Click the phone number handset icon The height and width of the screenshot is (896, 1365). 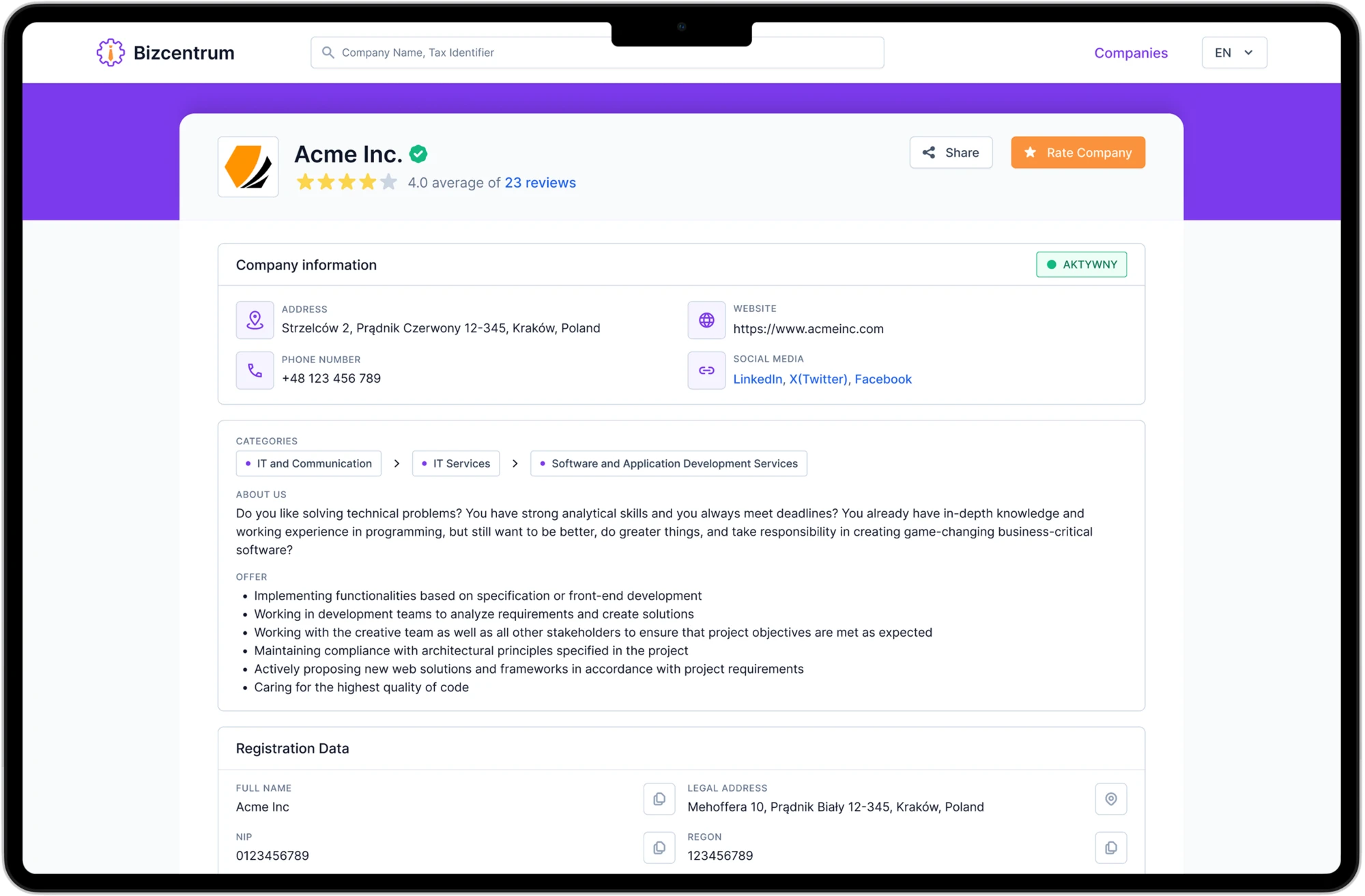pyautogui.click(x=255, y=371)
